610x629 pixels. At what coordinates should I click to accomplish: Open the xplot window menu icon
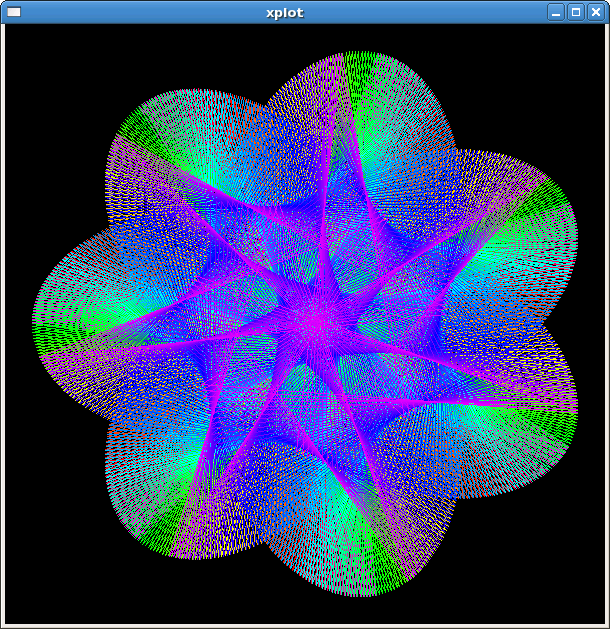(14, 12)
